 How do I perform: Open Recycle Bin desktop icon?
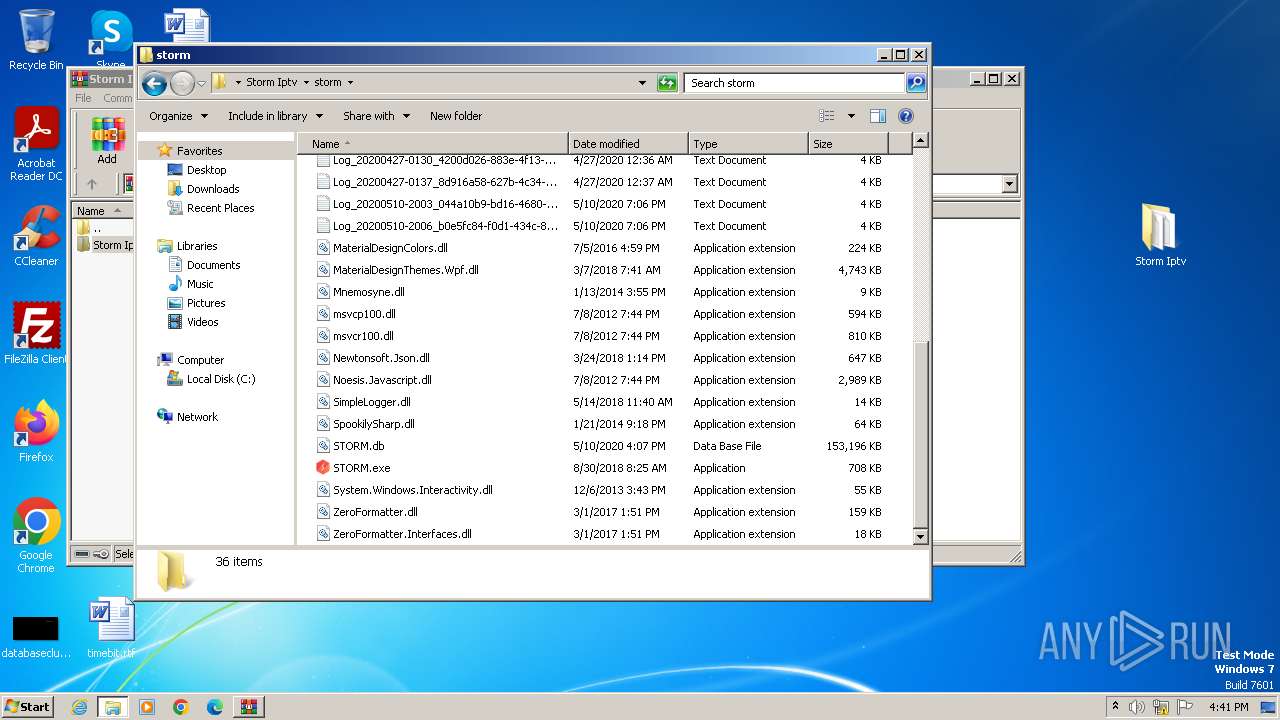[x=36, y=40]
